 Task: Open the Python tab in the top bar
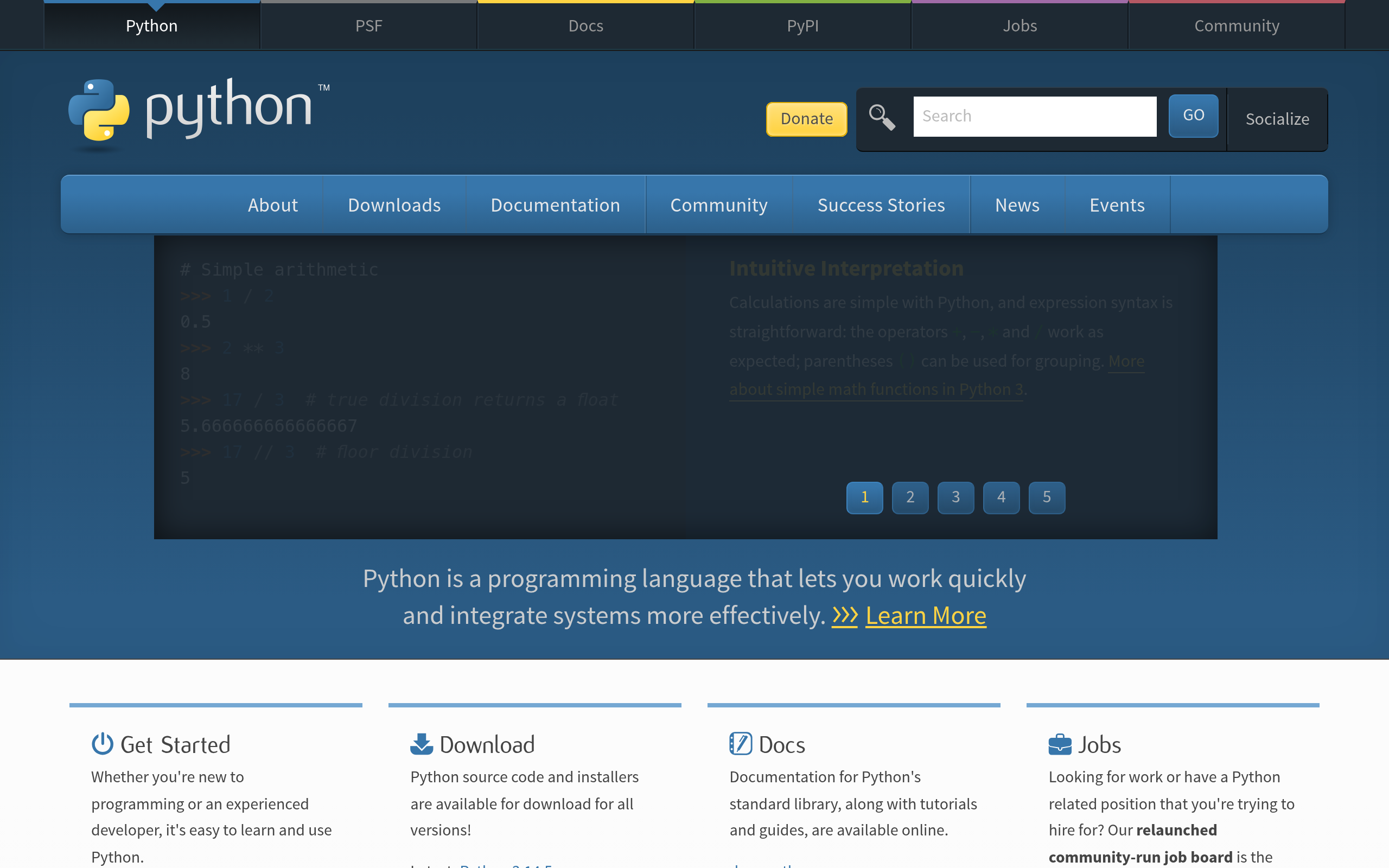(x=151, y=26)
